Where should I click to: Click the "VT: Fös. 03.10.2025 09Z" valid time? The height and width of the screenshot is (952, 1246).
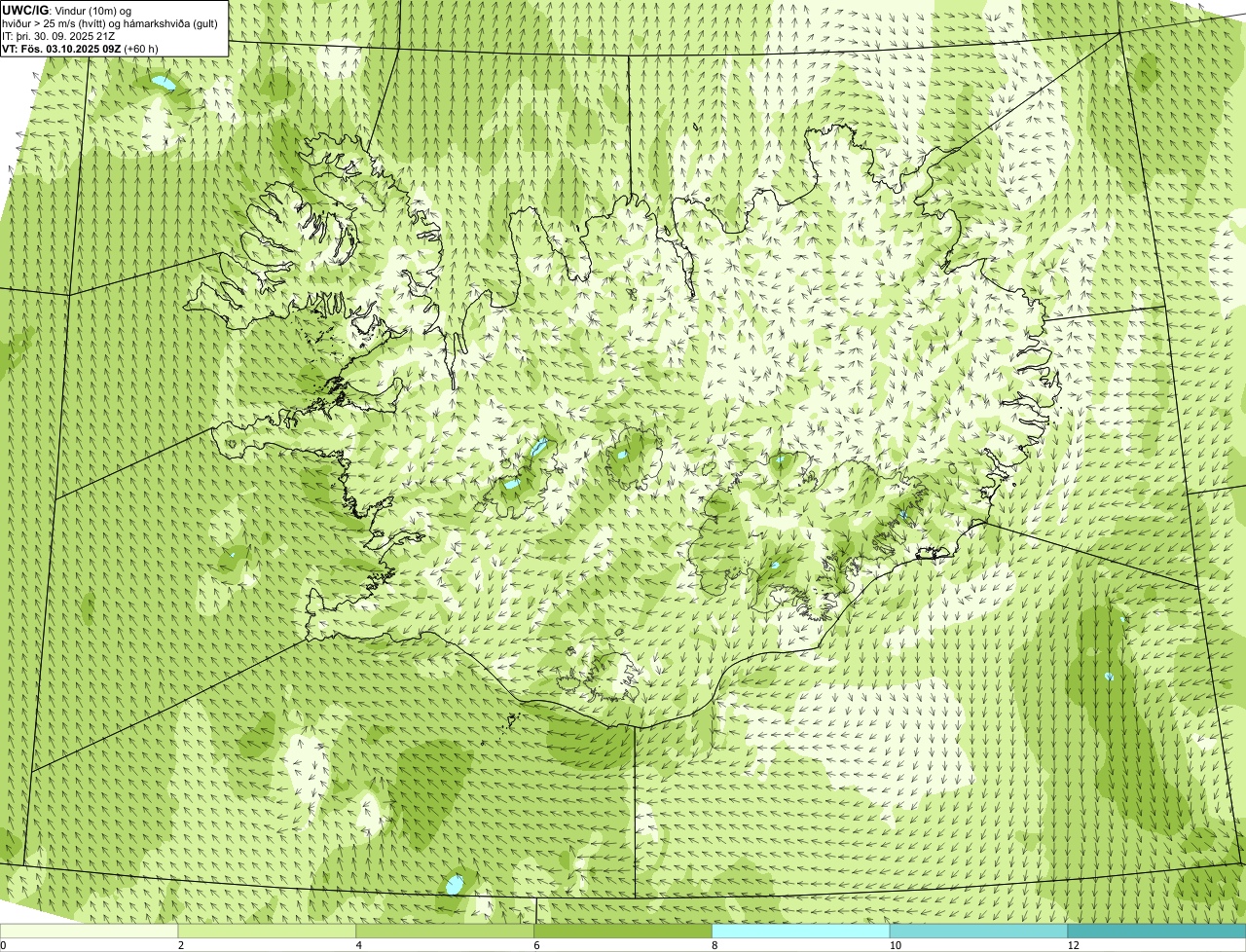coord(61,49)
